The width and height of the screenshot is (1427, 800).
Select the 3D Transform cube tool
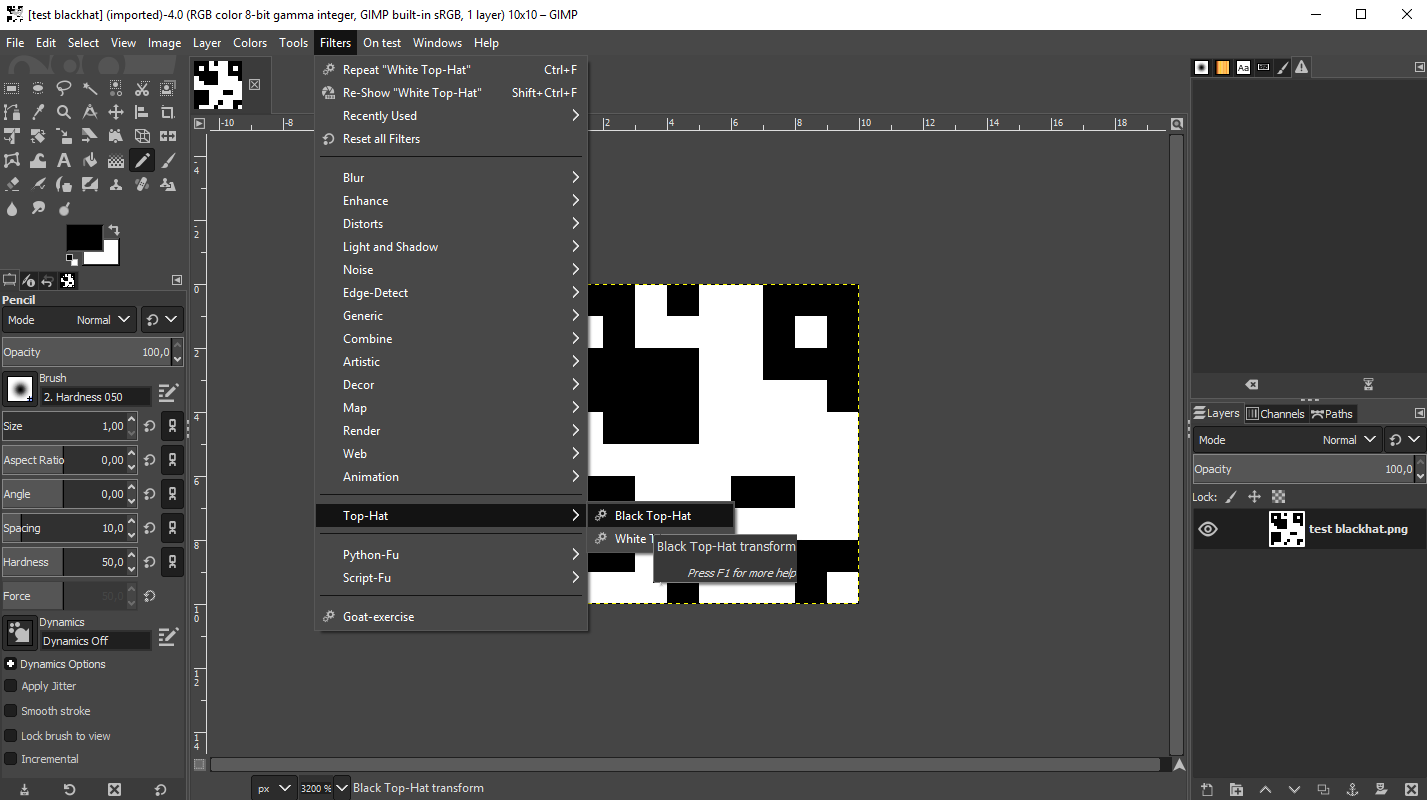142,136
